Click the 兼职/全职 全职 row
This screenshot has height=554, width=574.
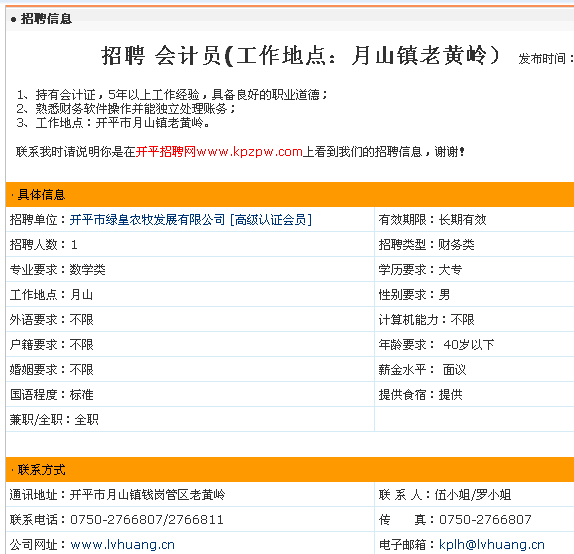point(190,420)
